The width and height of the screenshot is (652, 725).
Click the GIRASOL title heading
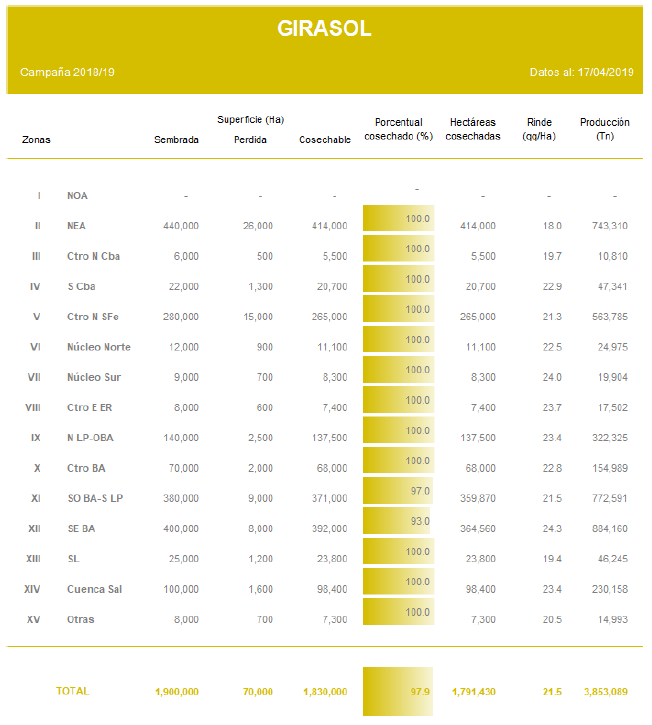[x=324, y=29]
